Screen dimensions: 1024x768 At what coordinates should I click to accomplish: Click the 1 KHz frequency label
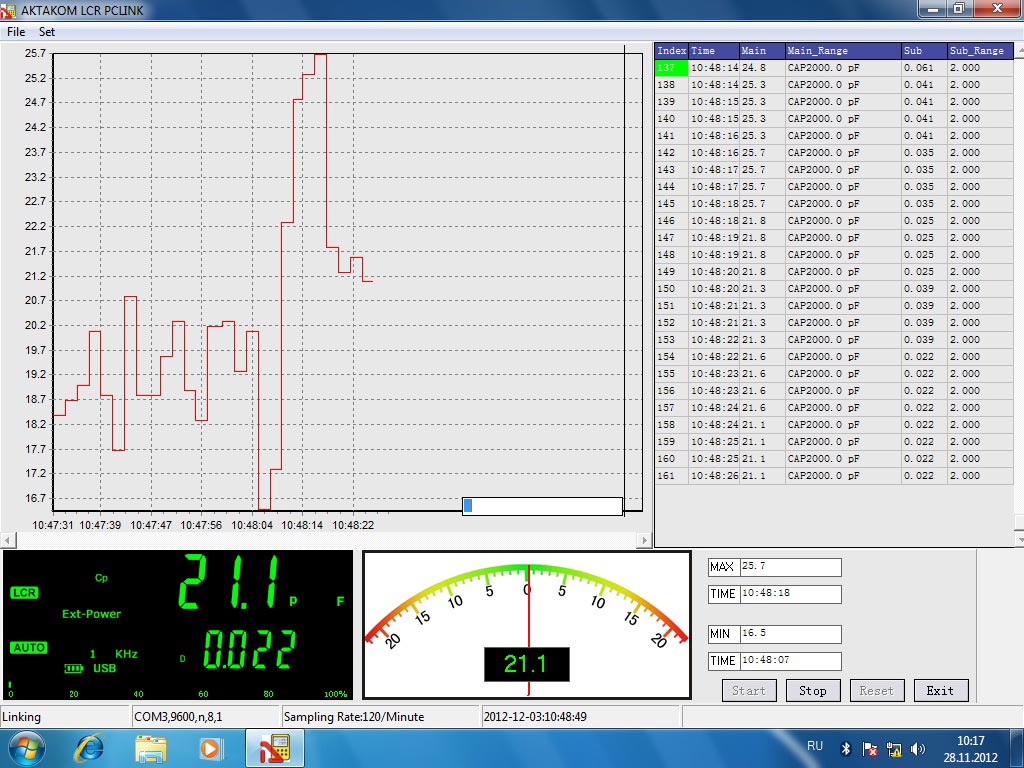(114, 654)
